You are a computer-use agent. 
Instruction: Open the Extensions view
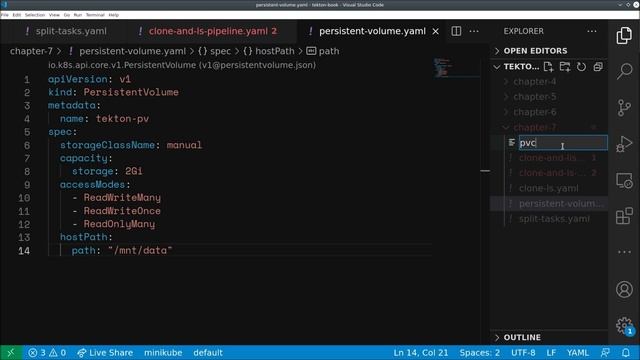[x=624, y=216]
